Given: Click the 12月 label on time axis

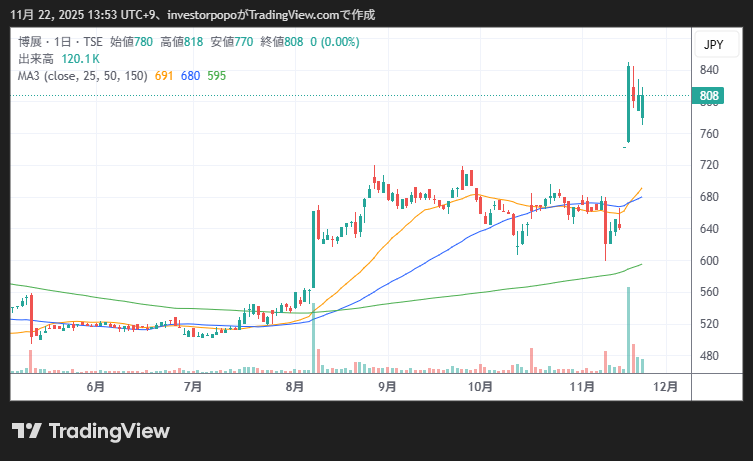Looking at the screenshot, I should click(x=665, y=386).
